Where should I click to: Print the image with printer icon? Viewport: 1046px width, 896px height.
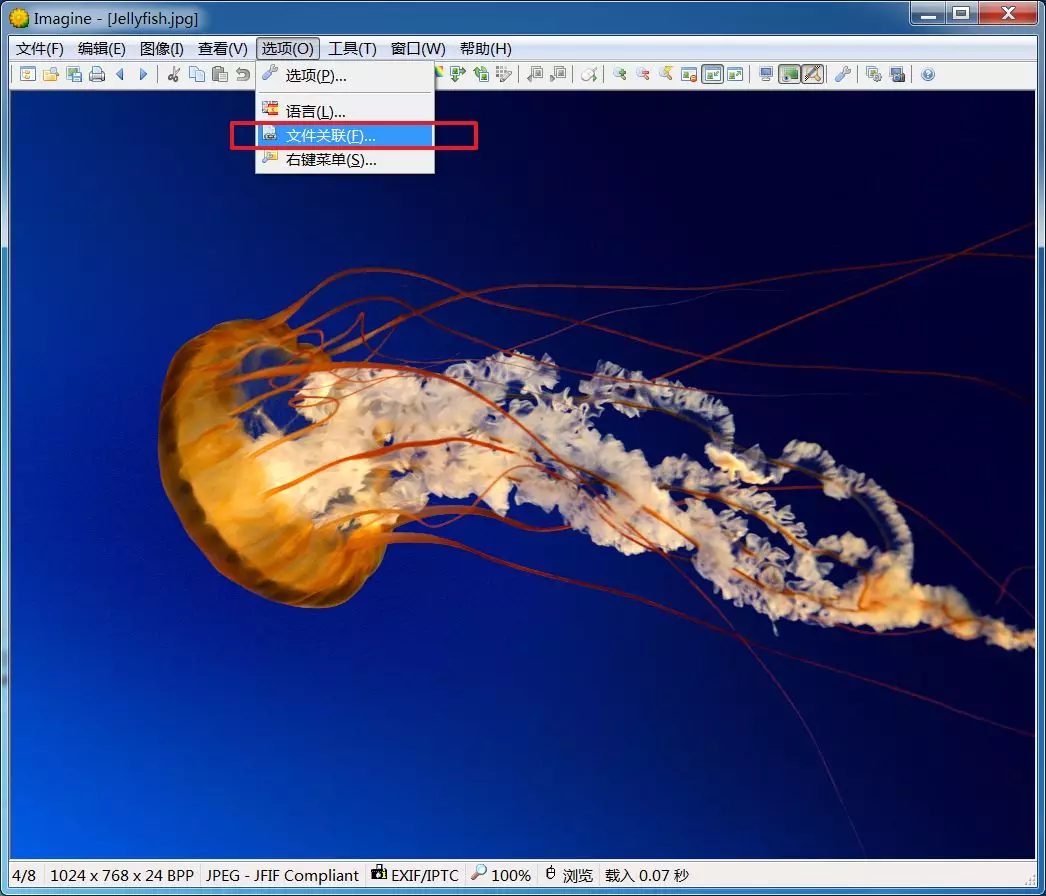point(97,75)
